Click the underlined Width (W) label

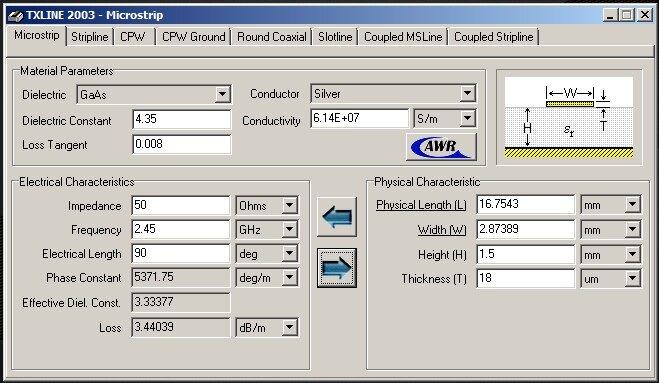[x=442, y=230]
